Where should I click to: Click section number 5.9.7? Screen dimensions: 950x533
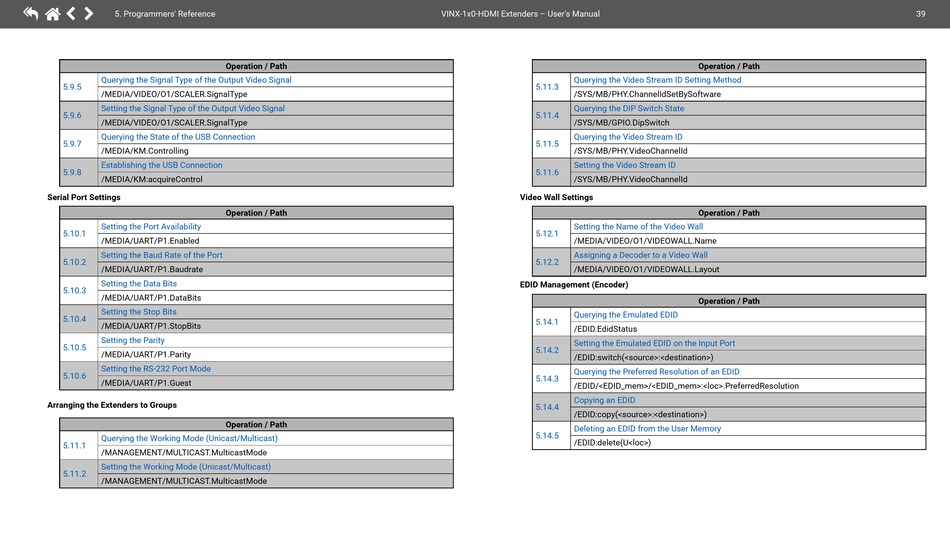coord(72,144)
